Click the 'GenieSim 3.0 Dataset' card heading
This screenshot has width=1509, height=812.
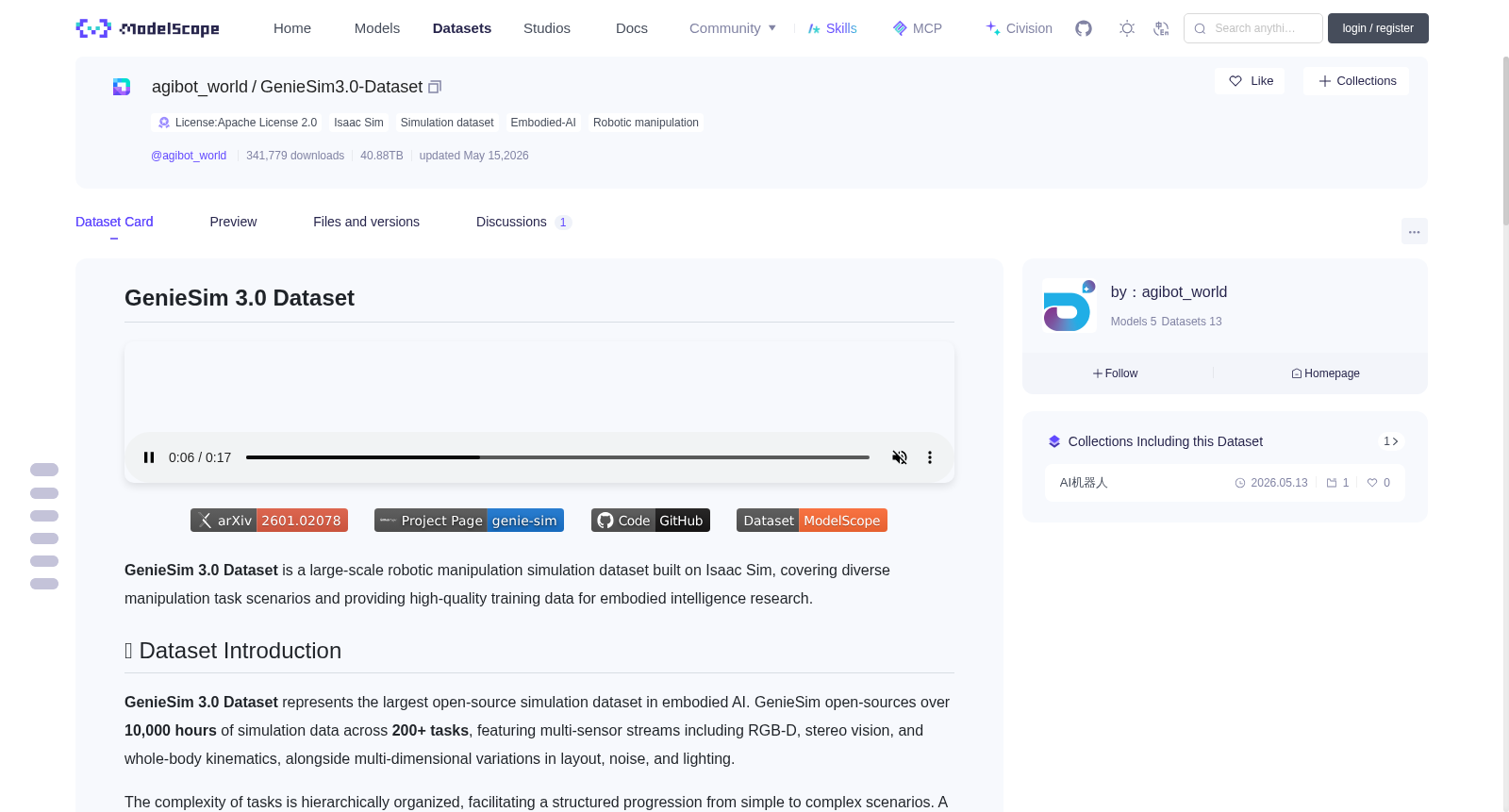point(240,298)
